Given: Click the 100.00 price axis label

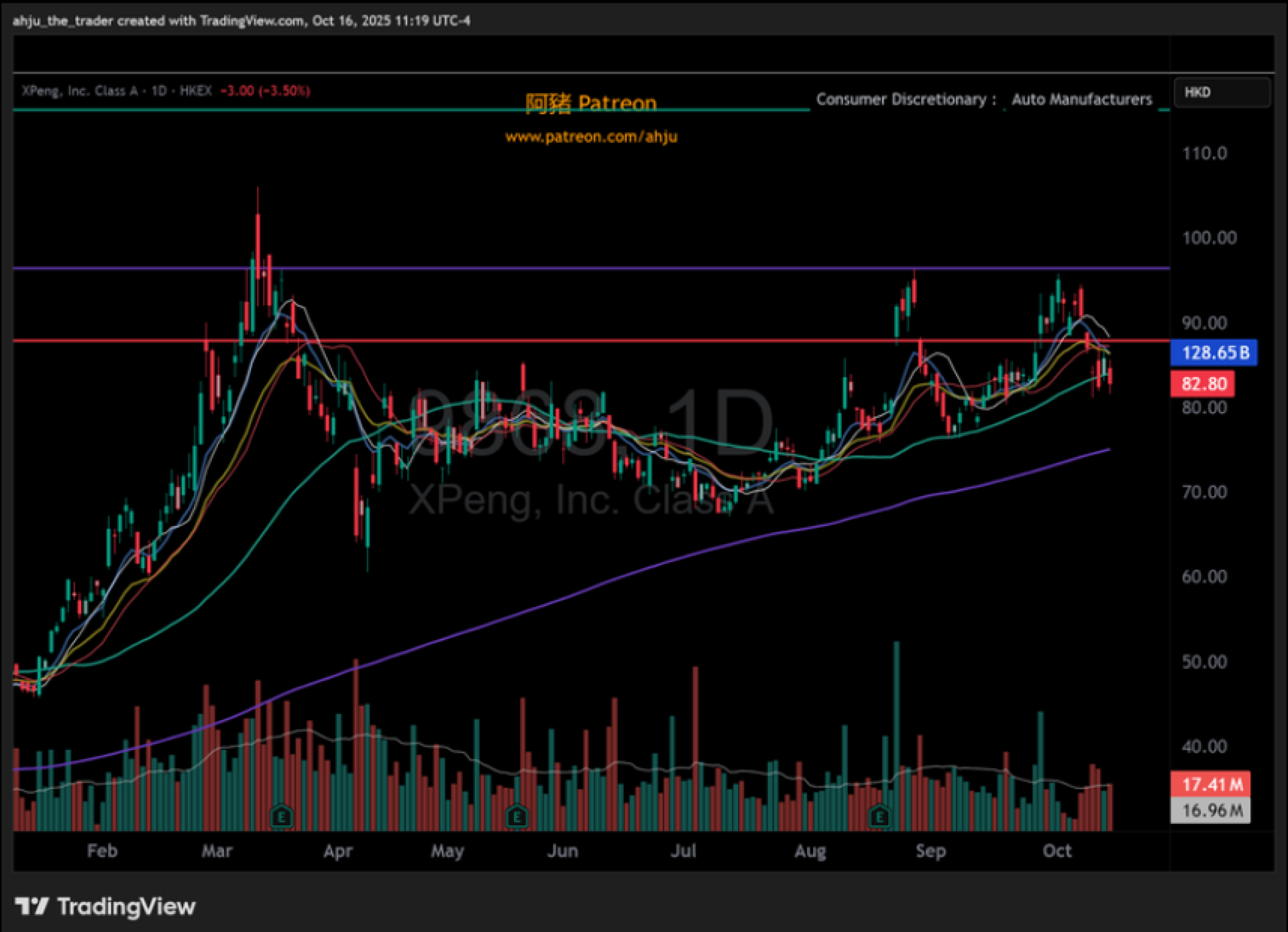Looking at the screenshot, I should coord(1209,238).
